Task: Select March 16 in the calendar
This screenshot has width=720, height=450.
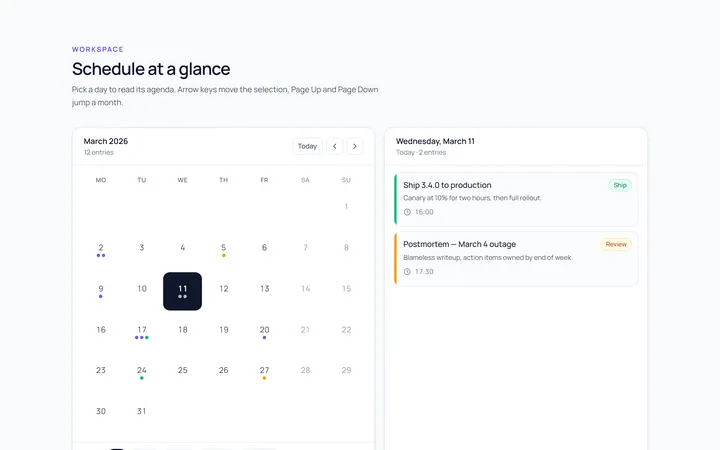Action: [101, 330]
